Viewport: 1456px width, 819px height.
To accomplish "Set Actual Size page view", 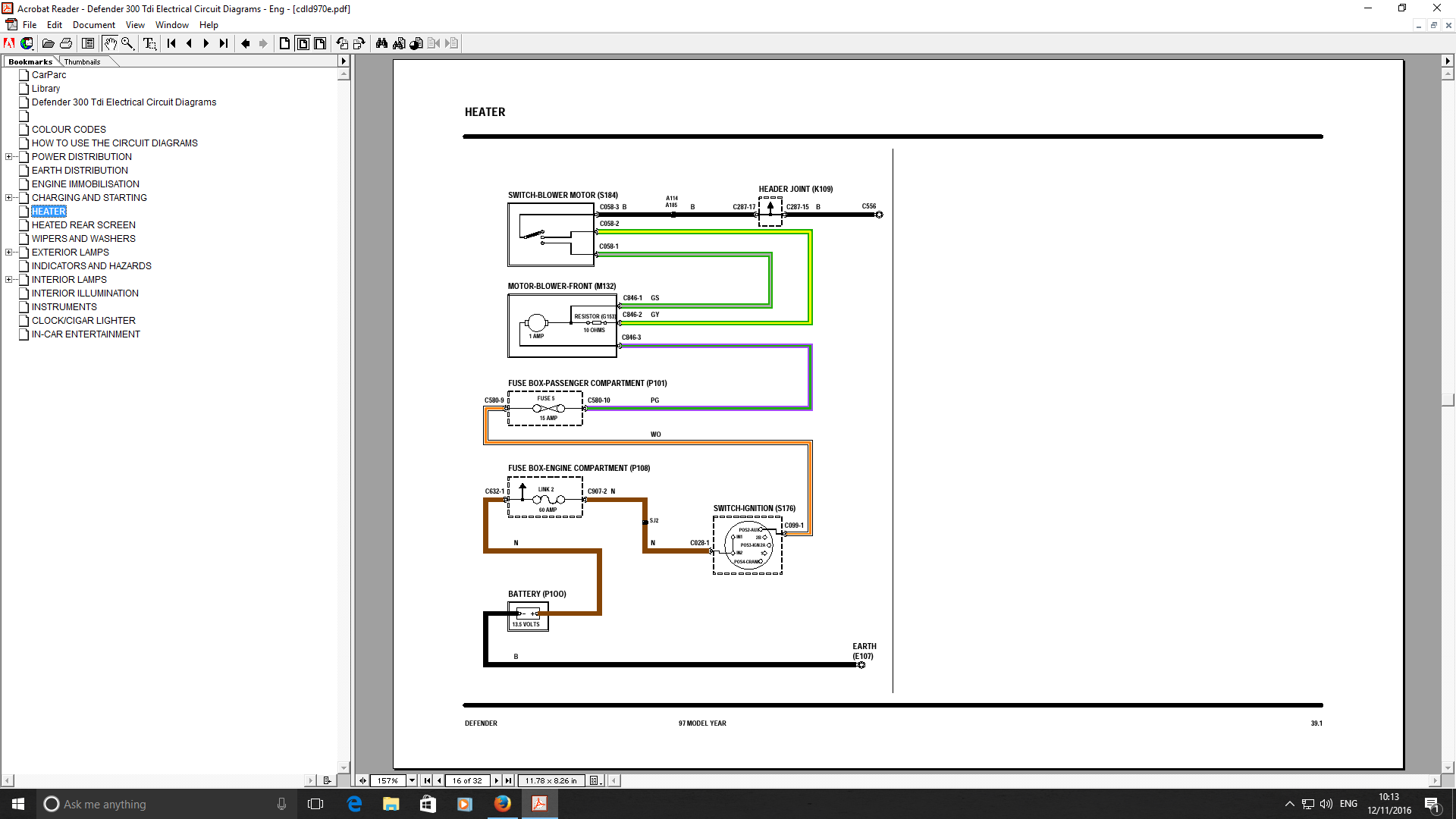I will pos(285,43).
